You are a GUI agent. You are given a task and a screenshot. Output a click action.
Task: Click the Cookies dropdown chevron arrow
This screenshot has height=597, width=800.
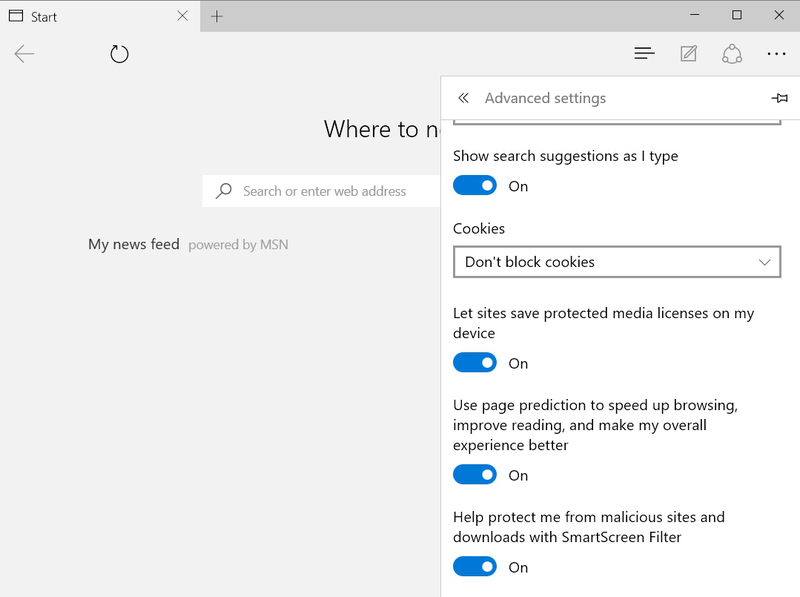point(764,262)
